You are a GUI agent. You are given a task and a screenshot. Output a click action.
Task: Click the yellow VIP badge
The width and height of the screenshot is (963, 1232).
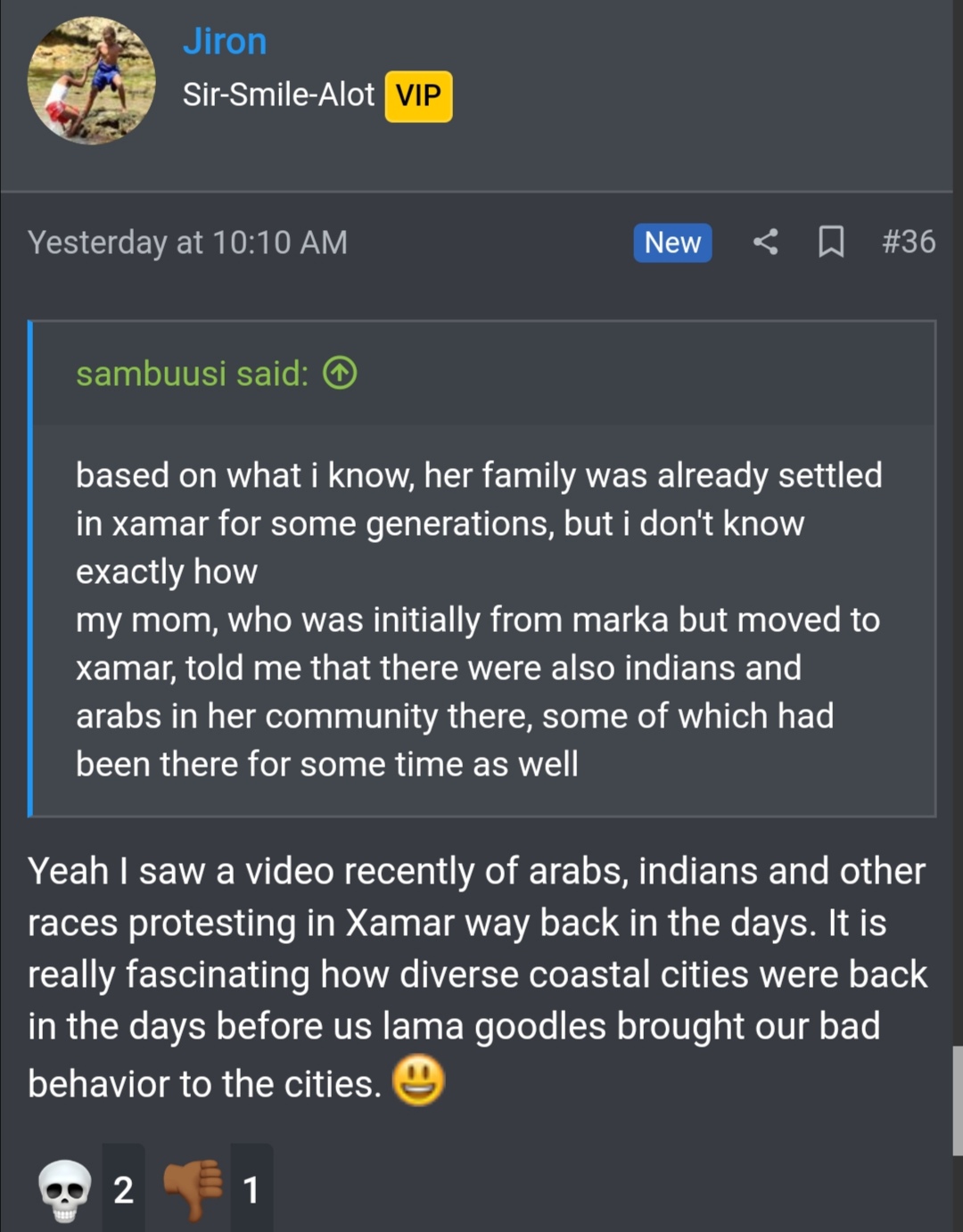click(x=418, y=95)
